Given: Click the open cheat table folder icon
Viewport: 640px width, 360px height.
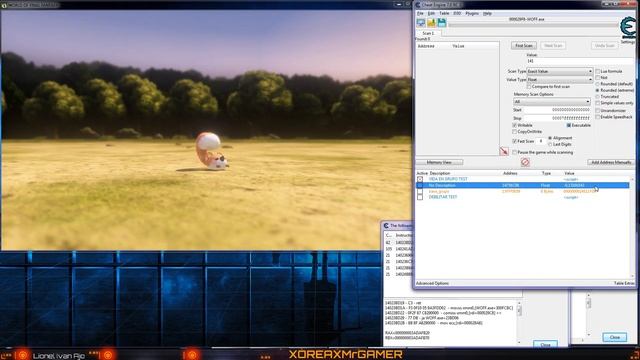Looking at the screenshot, I should 431,22.
